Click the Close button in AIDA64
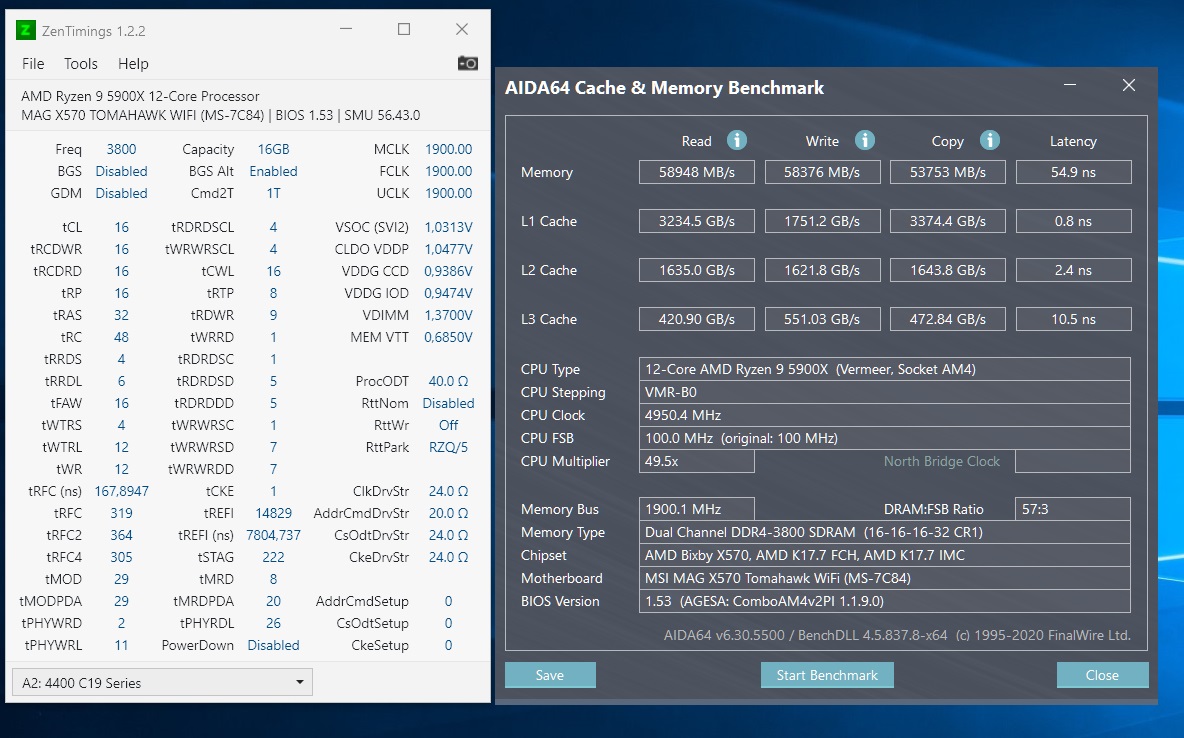The height and width of the screenshot is (738, 1184). point(1102,675)
